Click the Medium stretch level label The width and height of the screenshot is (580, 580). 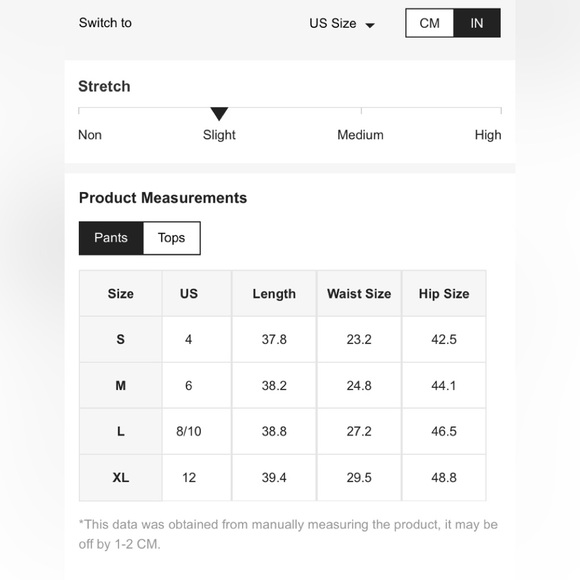coord(360,135)
